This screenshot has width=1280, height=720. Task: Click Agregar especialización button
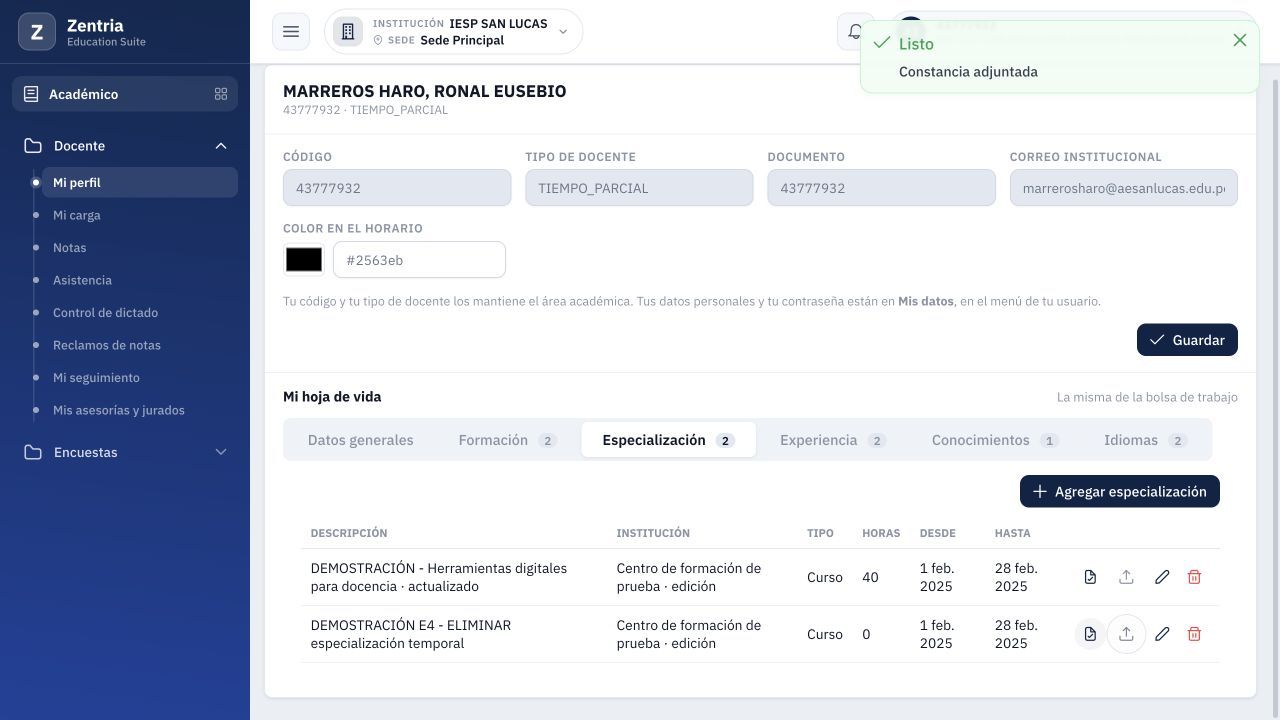click(x=1120, y=491)
